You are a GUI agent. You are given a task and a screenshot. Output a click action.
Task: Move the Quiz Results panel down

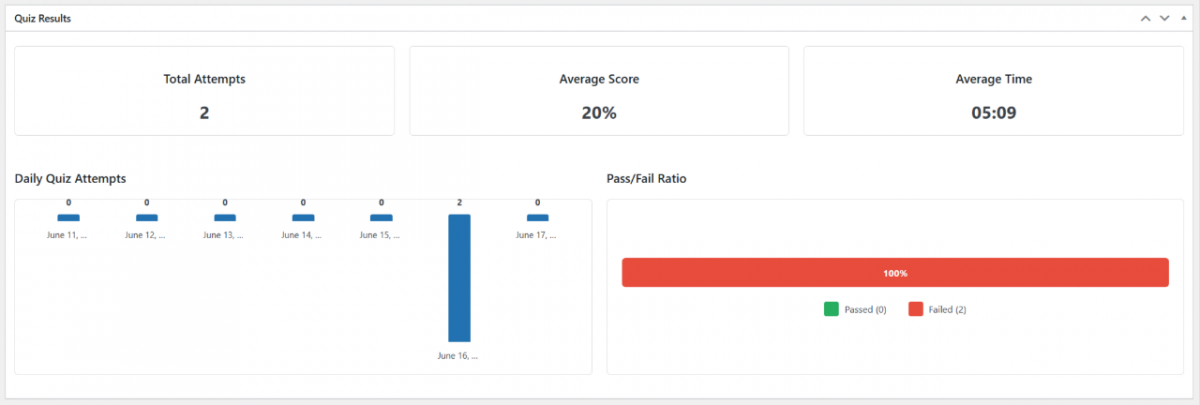(x=1164, y=18)
